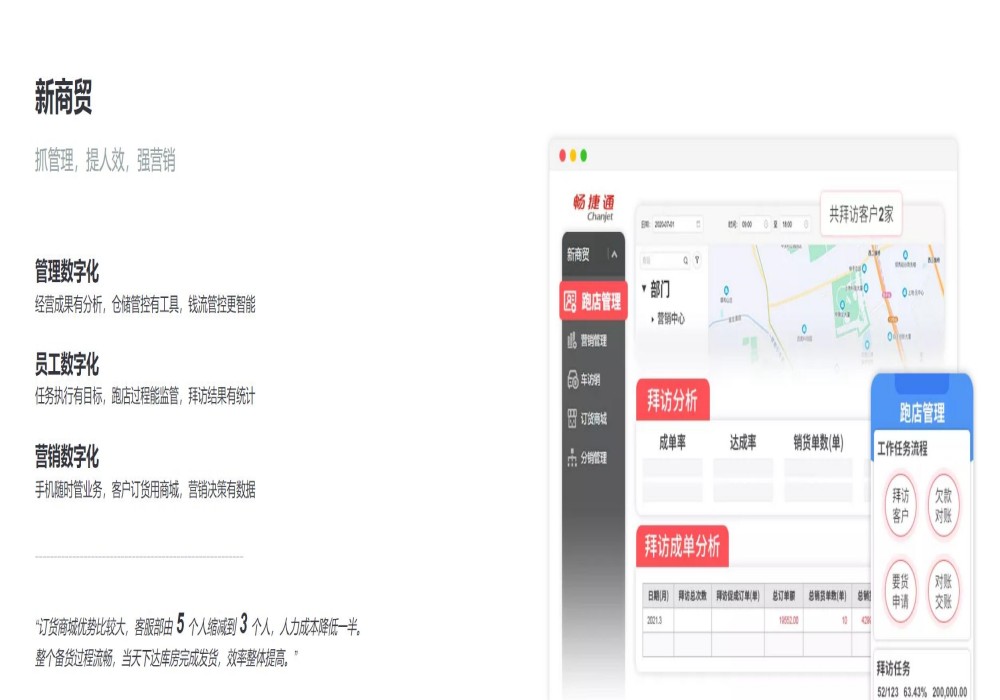Select the 拜访成单分析 tab

click(x=682, y=547)
